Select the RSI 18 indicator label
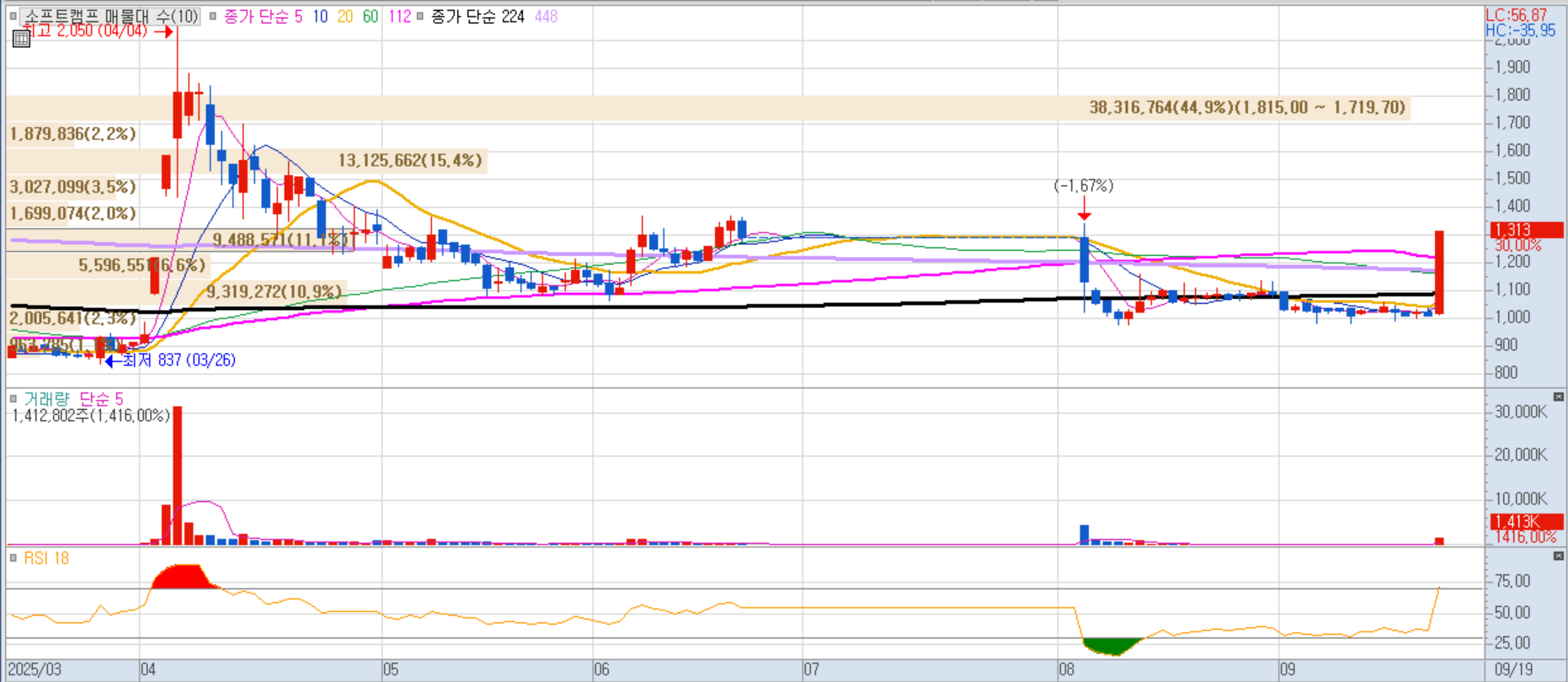This screenshot has width=1568, height=682. [x=46, y=558]
